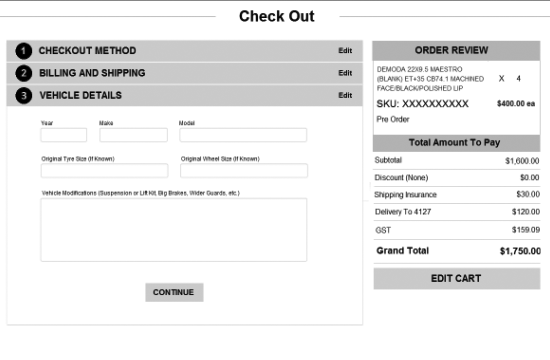Click the Delivery To 4127 label
This screenshot has width=550, height=360.
pyautogui.click(x=403, y=212)
